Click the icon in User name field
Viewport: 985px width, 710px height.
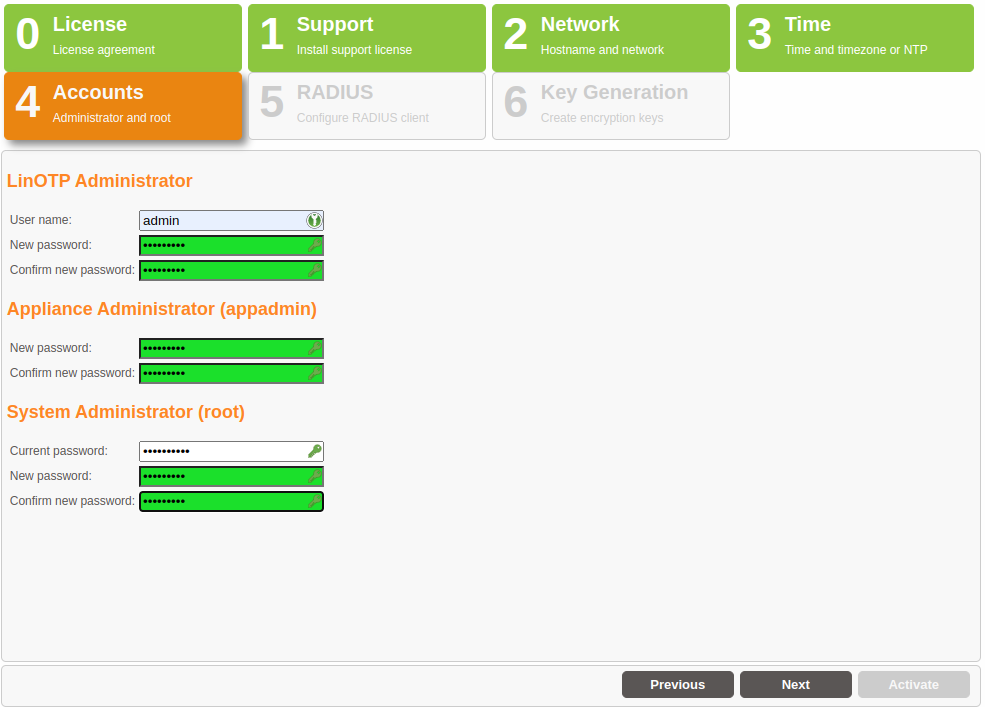[314, 221]
